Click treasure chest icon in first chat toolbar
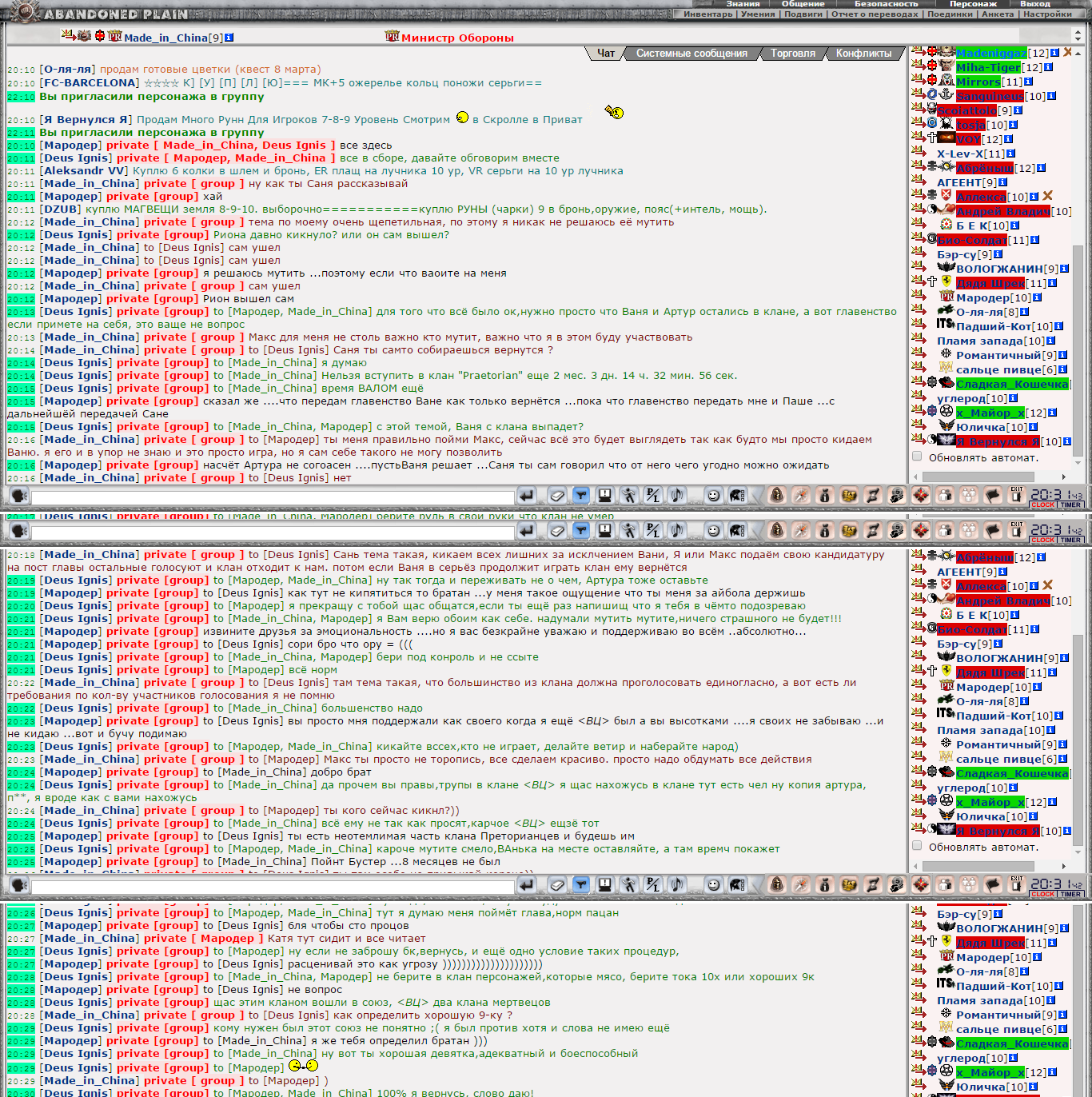Screen dimensions: 1092x1097 [x=849, y=496]
